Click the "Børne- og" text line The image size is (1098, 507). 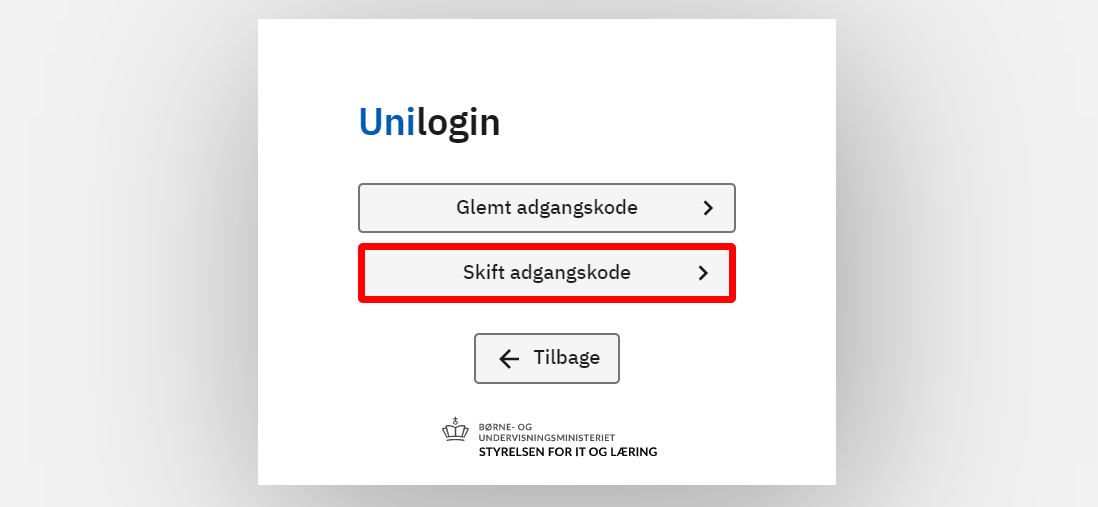(505, 427)
